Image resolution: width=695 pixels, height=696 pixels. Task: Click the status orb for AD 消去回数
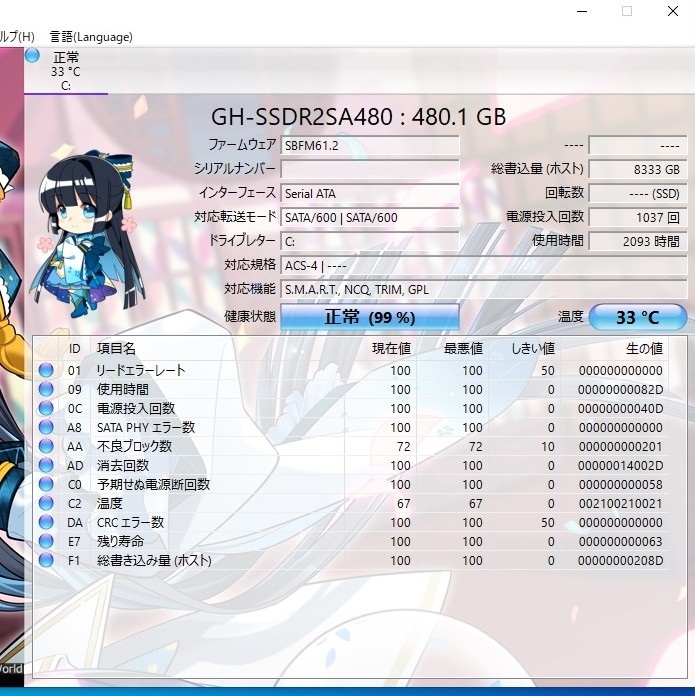point(46,465)
